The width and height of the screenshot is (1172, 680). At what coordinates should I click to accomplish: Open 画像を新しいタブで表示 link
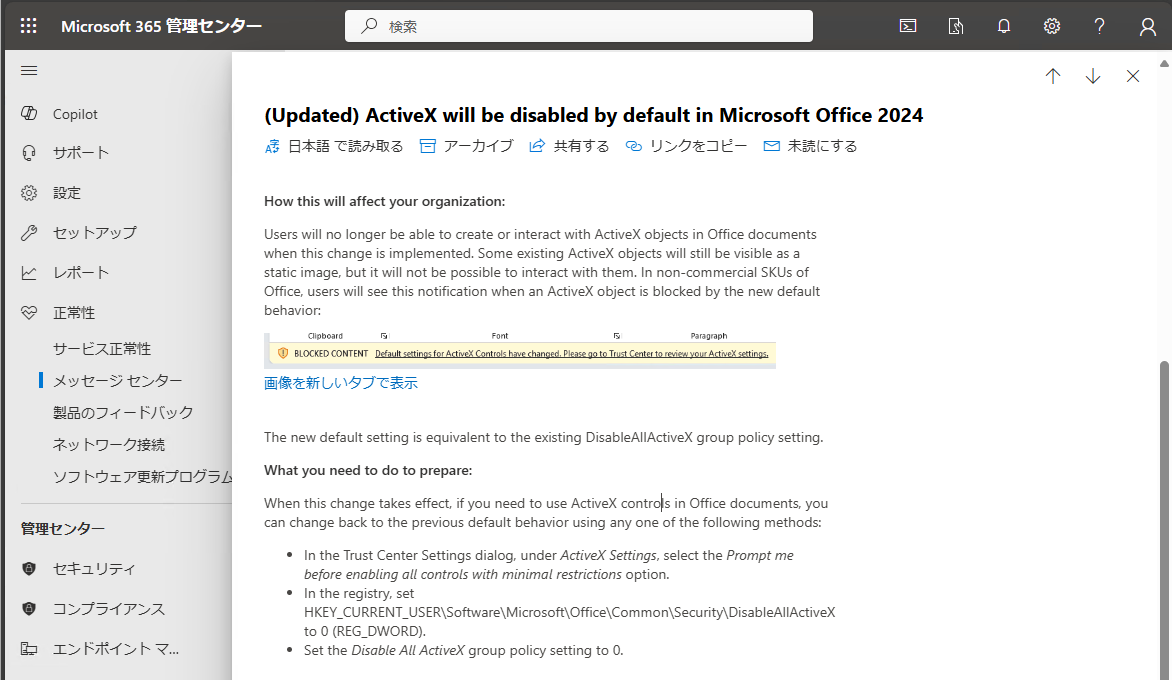pos(341,383)
